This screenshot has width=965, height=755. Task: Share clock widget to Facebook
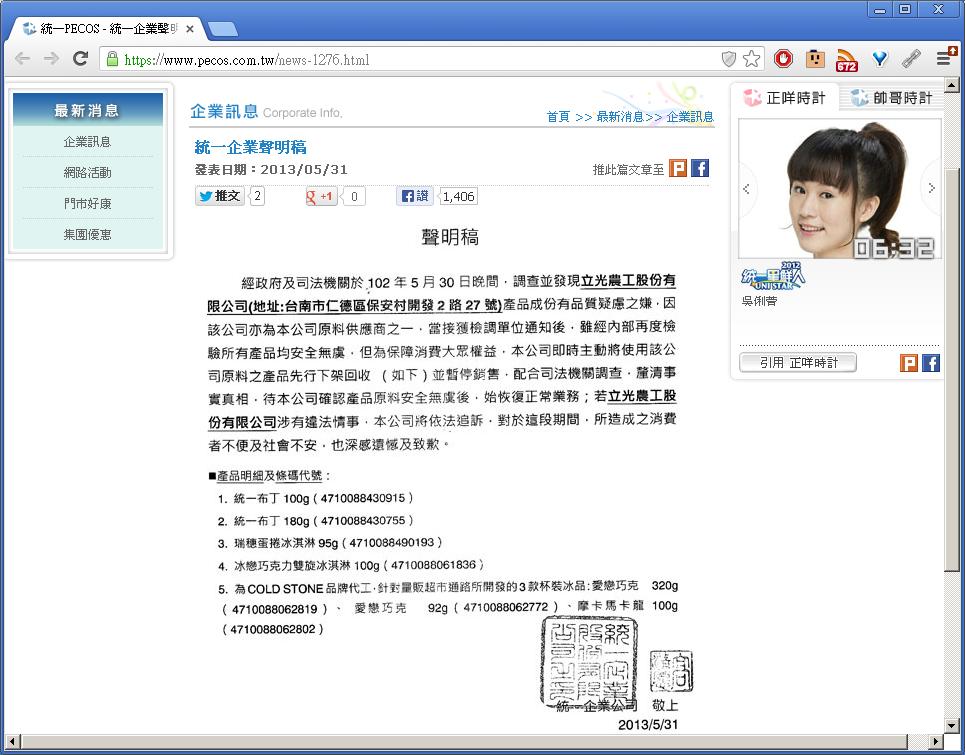tap(931, 363)
